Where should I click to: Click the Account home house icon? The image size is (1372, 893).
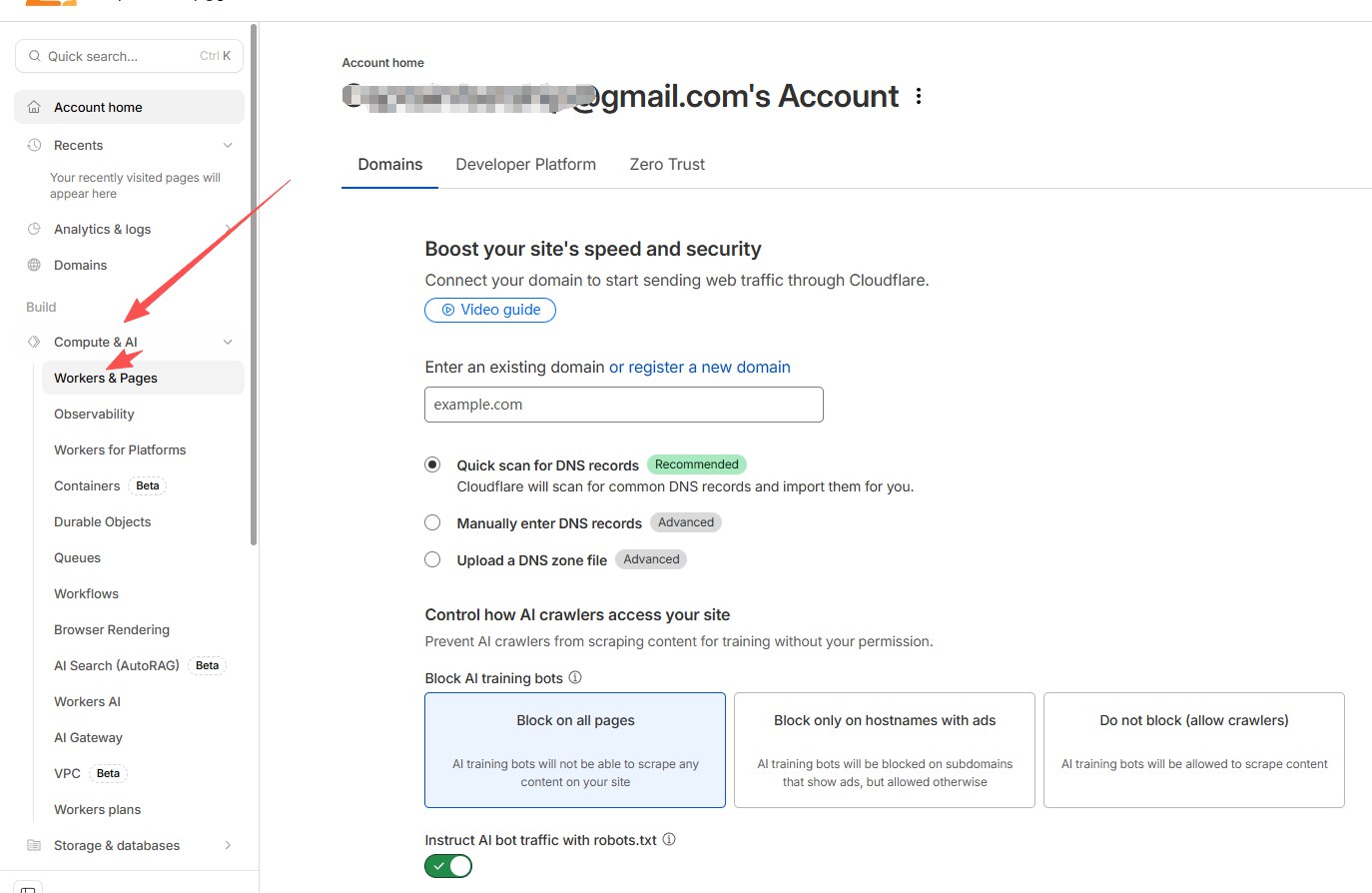click(x=34, y=107)
